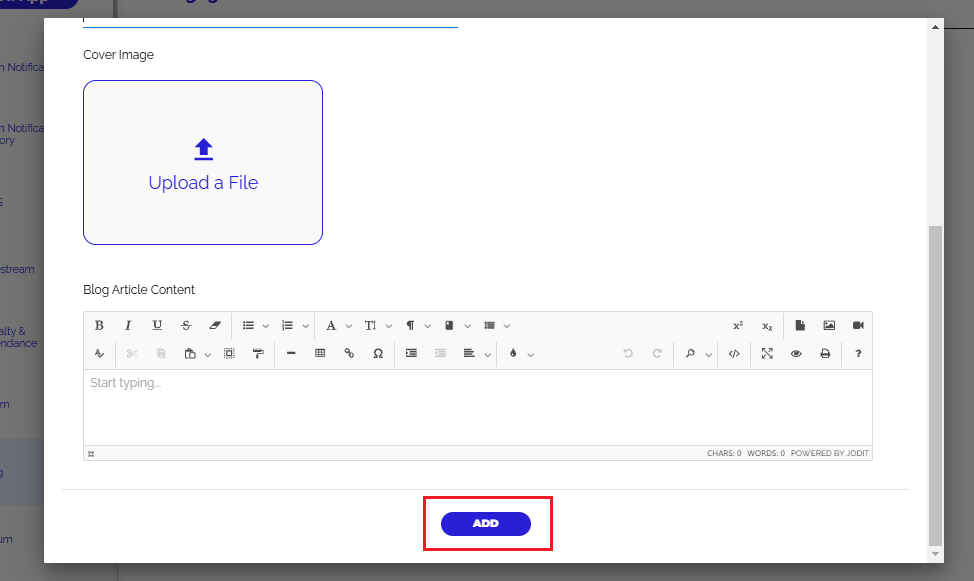Toggle italic formatting in editor
The image size is (974, 581).
point(128,325)
